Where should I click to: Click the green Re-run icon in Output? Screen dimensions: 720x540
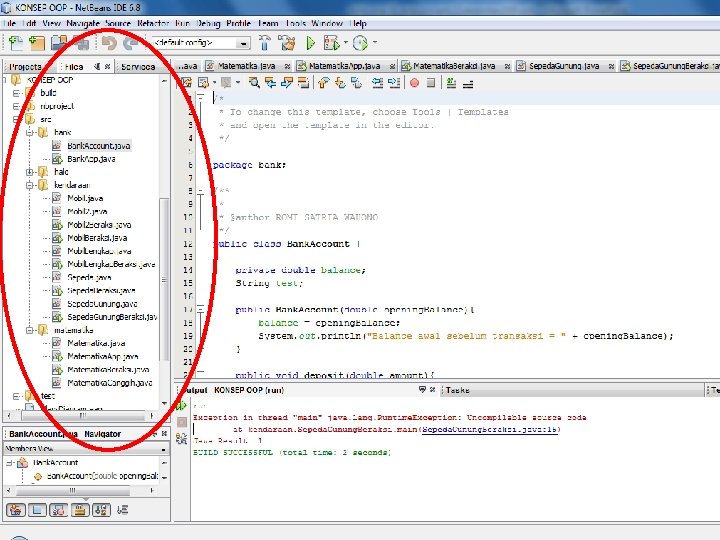pos(181,405)
